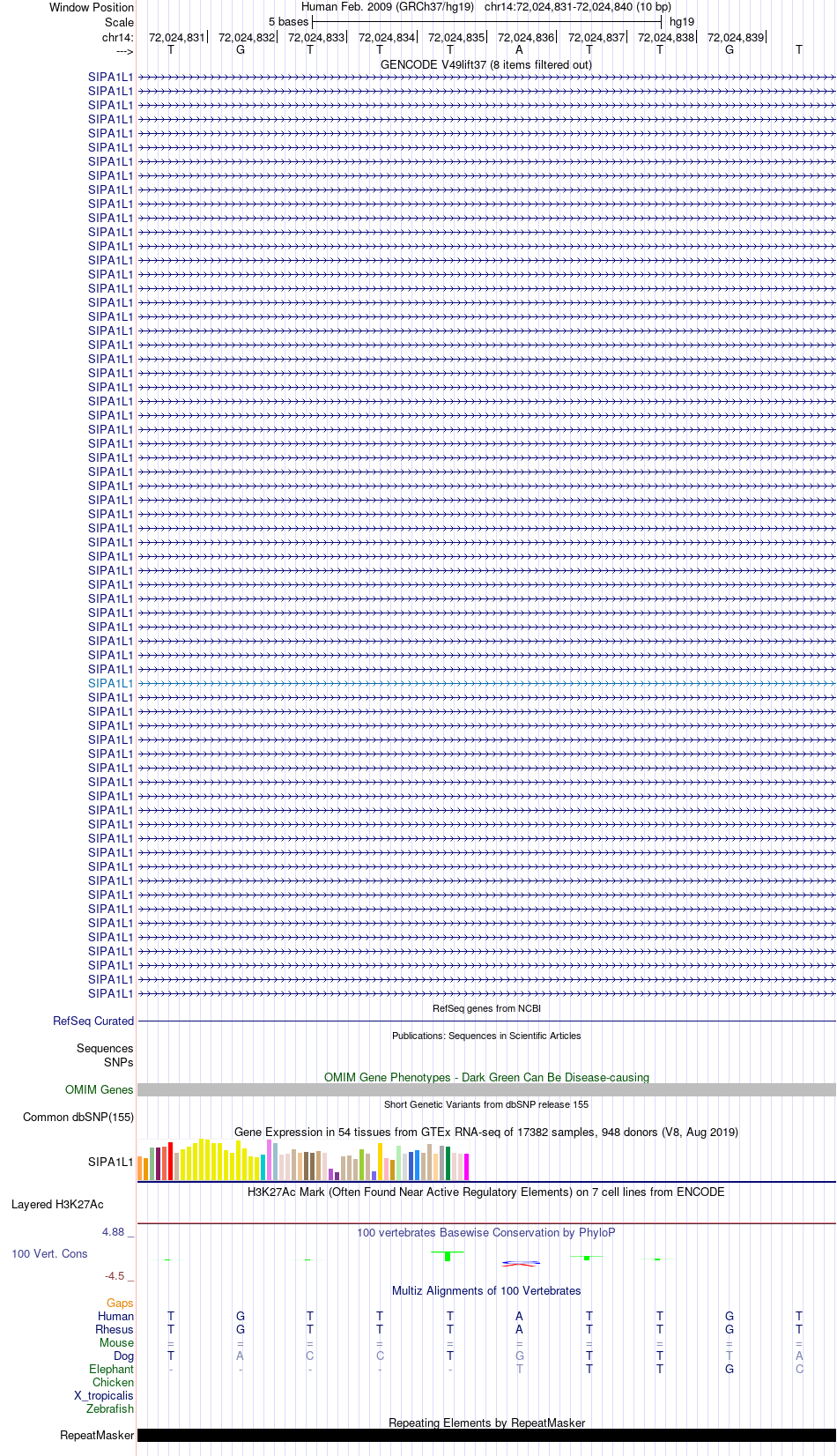The width and height of the screenshot is (837, 1456).
Task: Click the magenta bar ending the GTEx chart
Action: coord(466,1167)
